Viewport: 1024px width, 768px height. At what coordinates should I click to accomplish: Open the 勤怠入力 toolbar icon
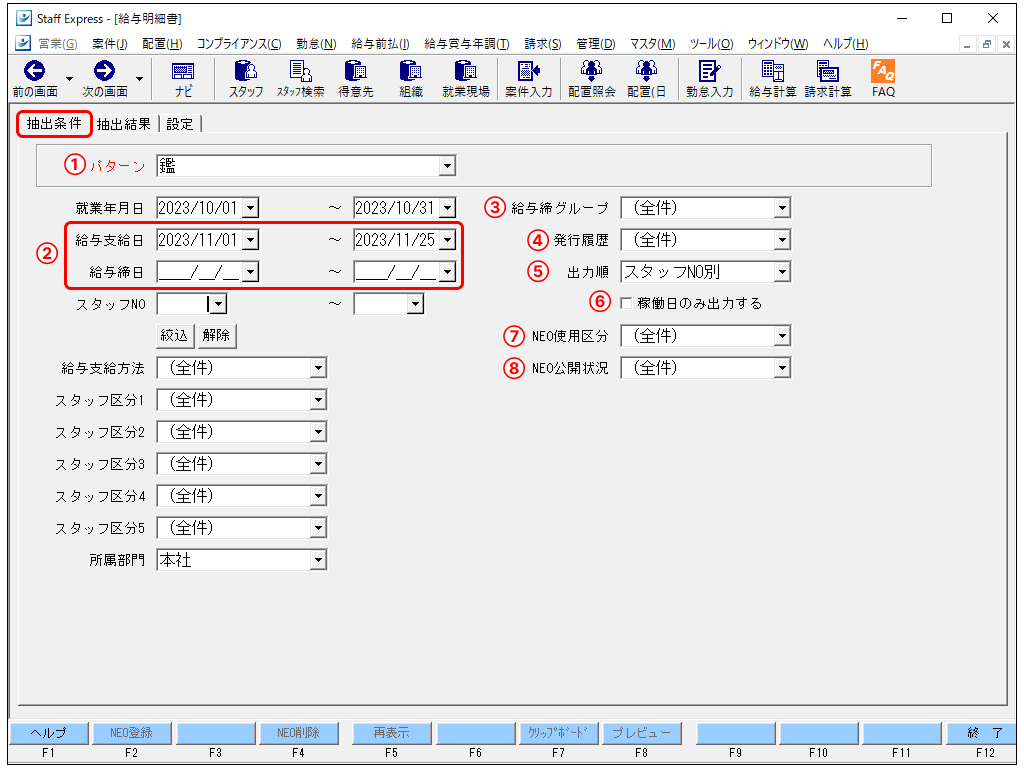point(709,71)
